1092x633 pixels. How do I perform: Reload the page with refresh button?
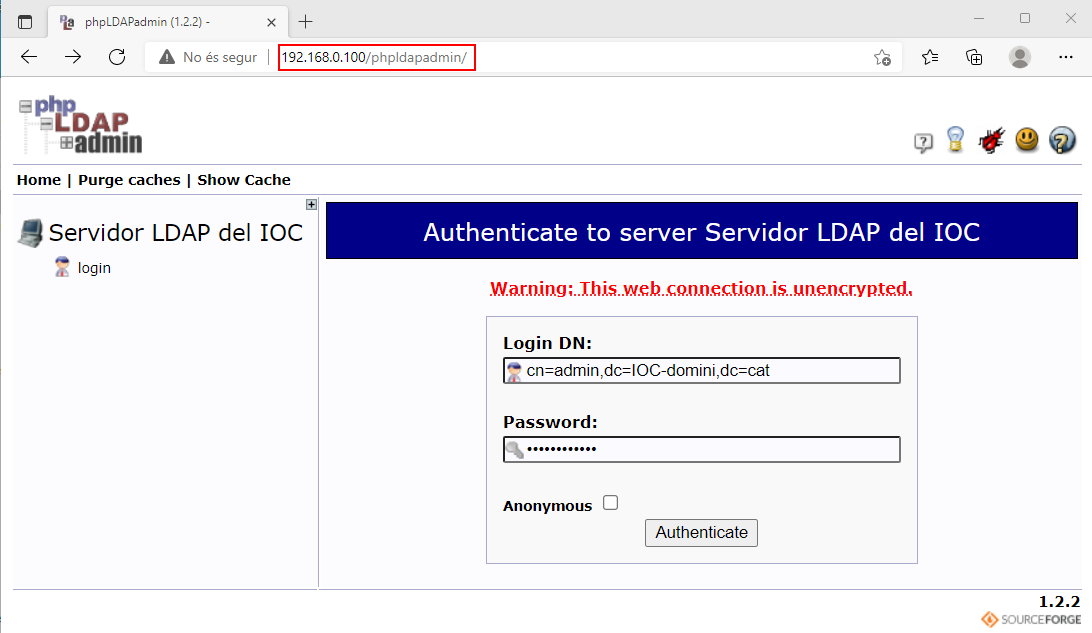coord(117,57)
